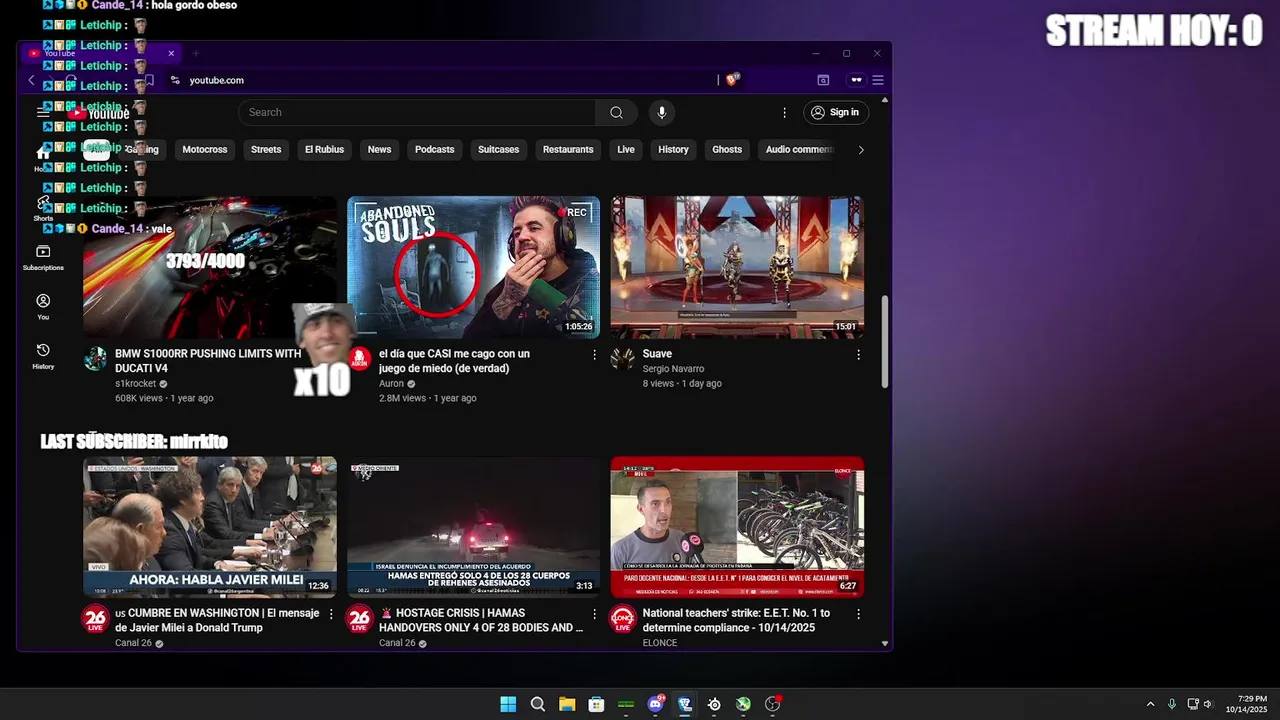
Task: Open options menu for teachers' strike video
Action: [858, 614]
